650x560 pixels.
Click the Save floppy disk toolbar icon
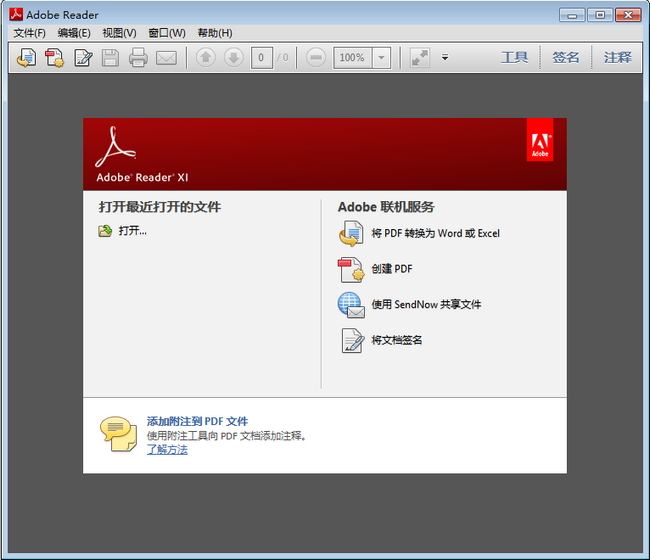110,58
